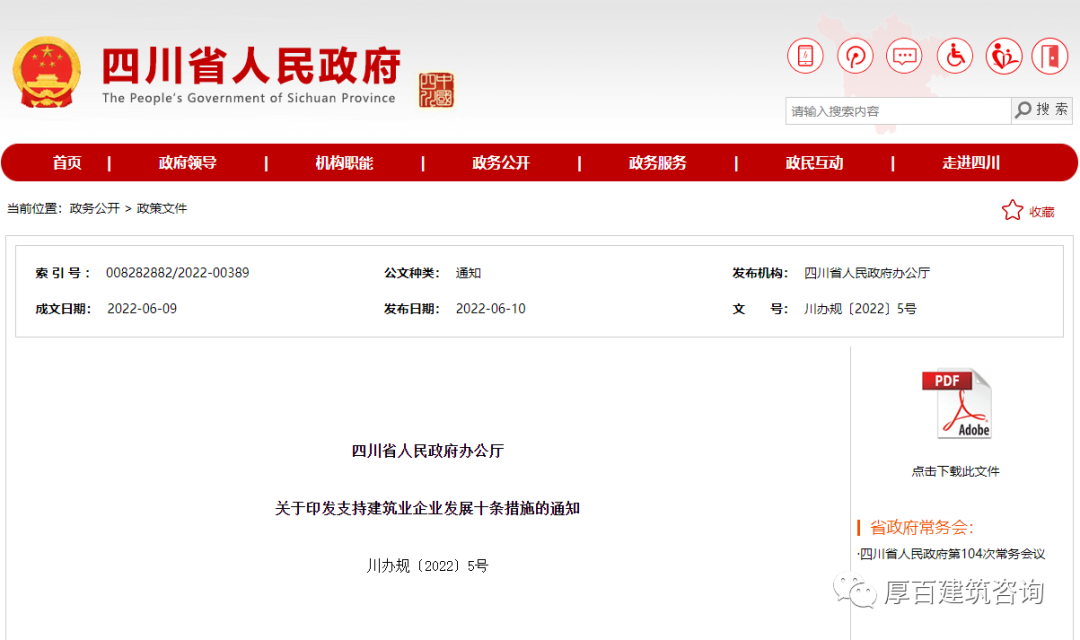Open 政民互动 in the red navbar
The image size is (1080, 640).
pyautogui.click(x=814, y=163)
